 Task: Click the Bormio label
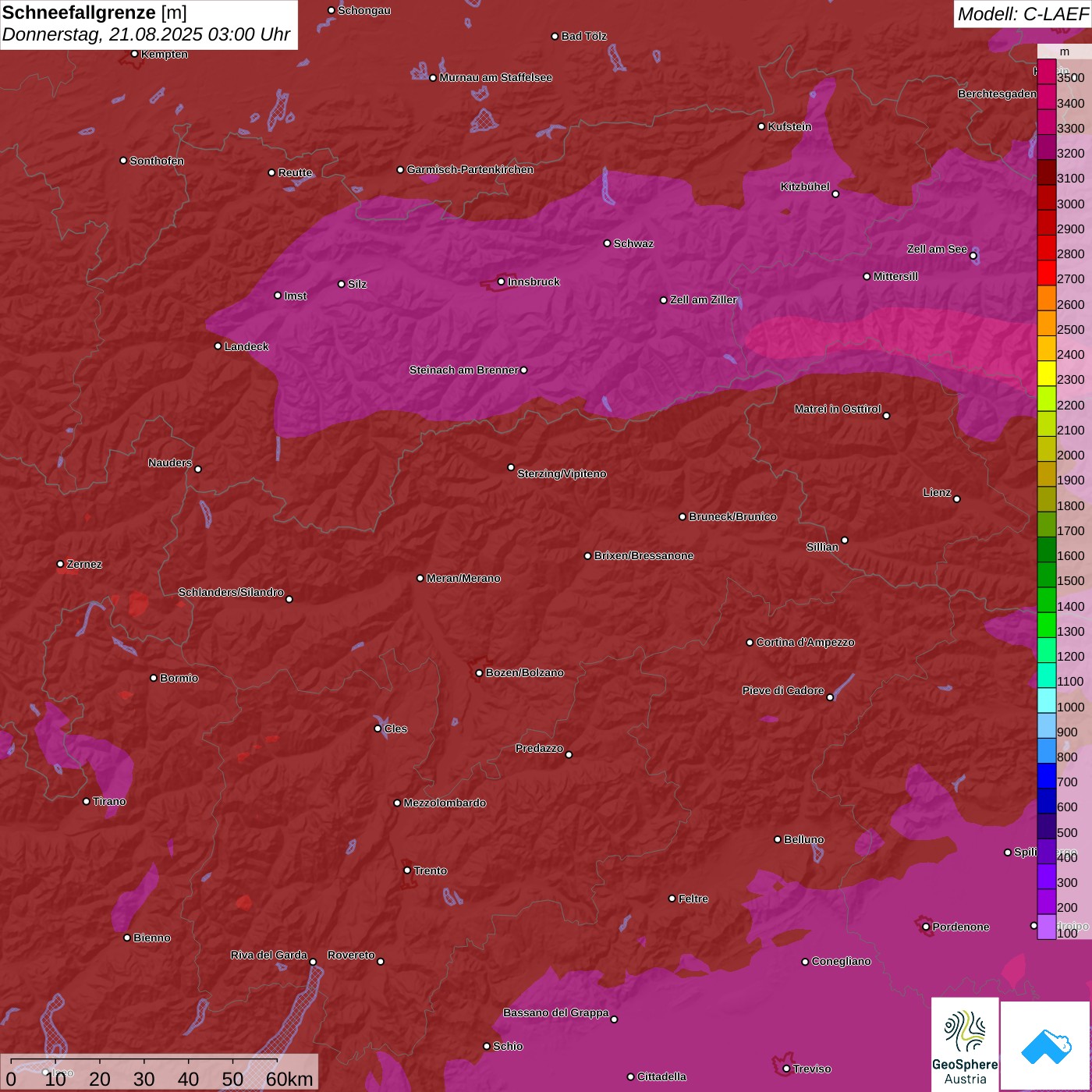pyautogui.click(x=179, y=678)
